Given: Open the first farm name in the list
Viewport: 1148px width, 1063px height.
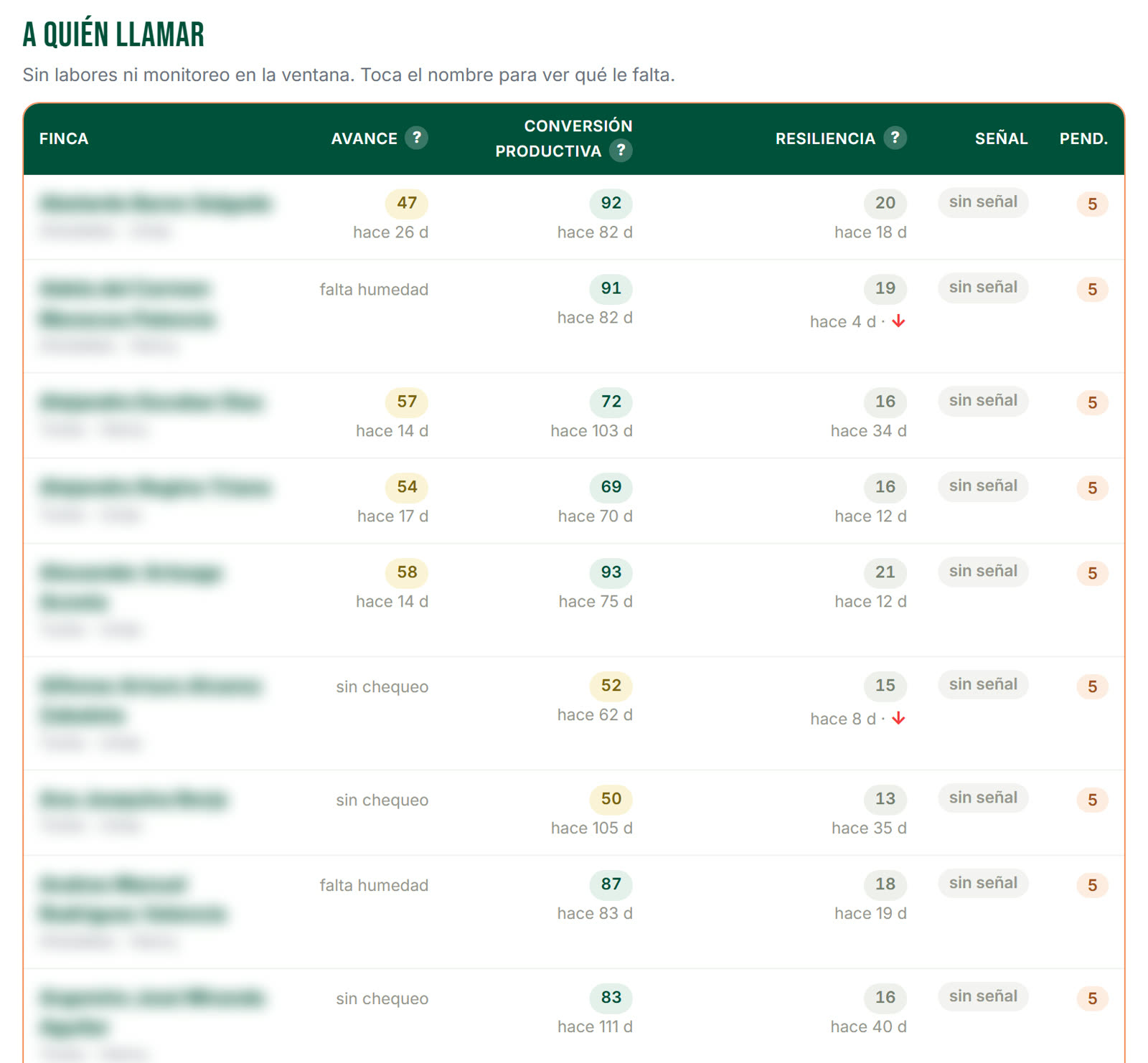Looking at the screenshot, I should click(x=156, y=204).
